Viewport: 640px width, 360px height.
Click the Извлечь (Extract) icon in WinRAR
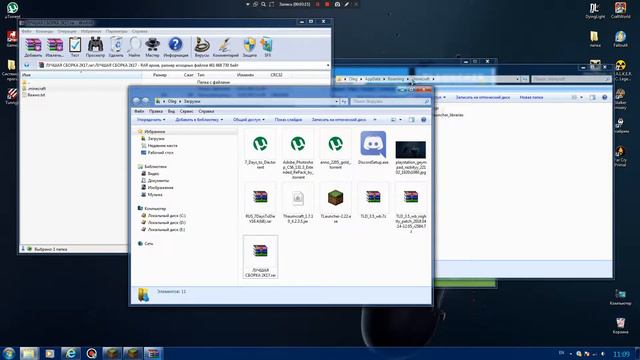pos(55,47)
